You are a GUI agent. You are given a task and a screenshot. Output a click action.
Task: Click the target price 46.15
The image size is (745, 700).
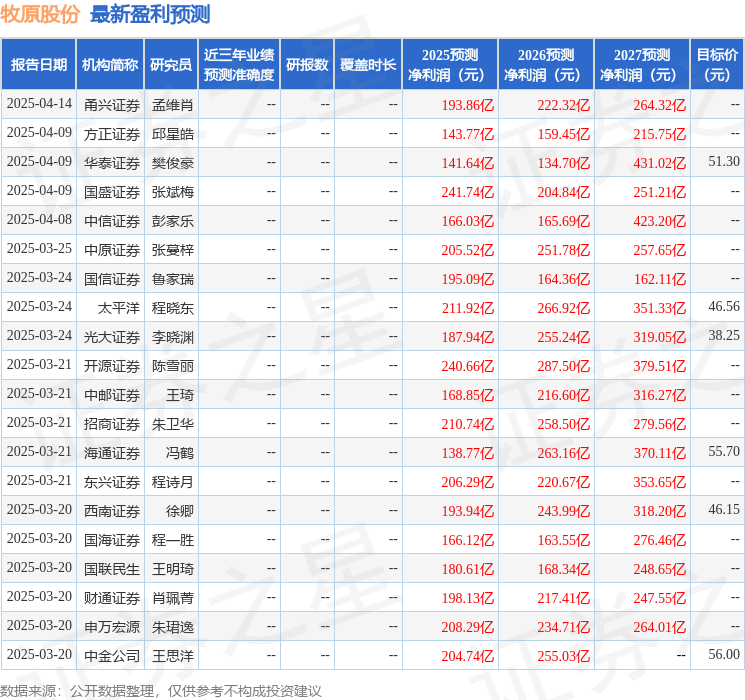[724, 509]
